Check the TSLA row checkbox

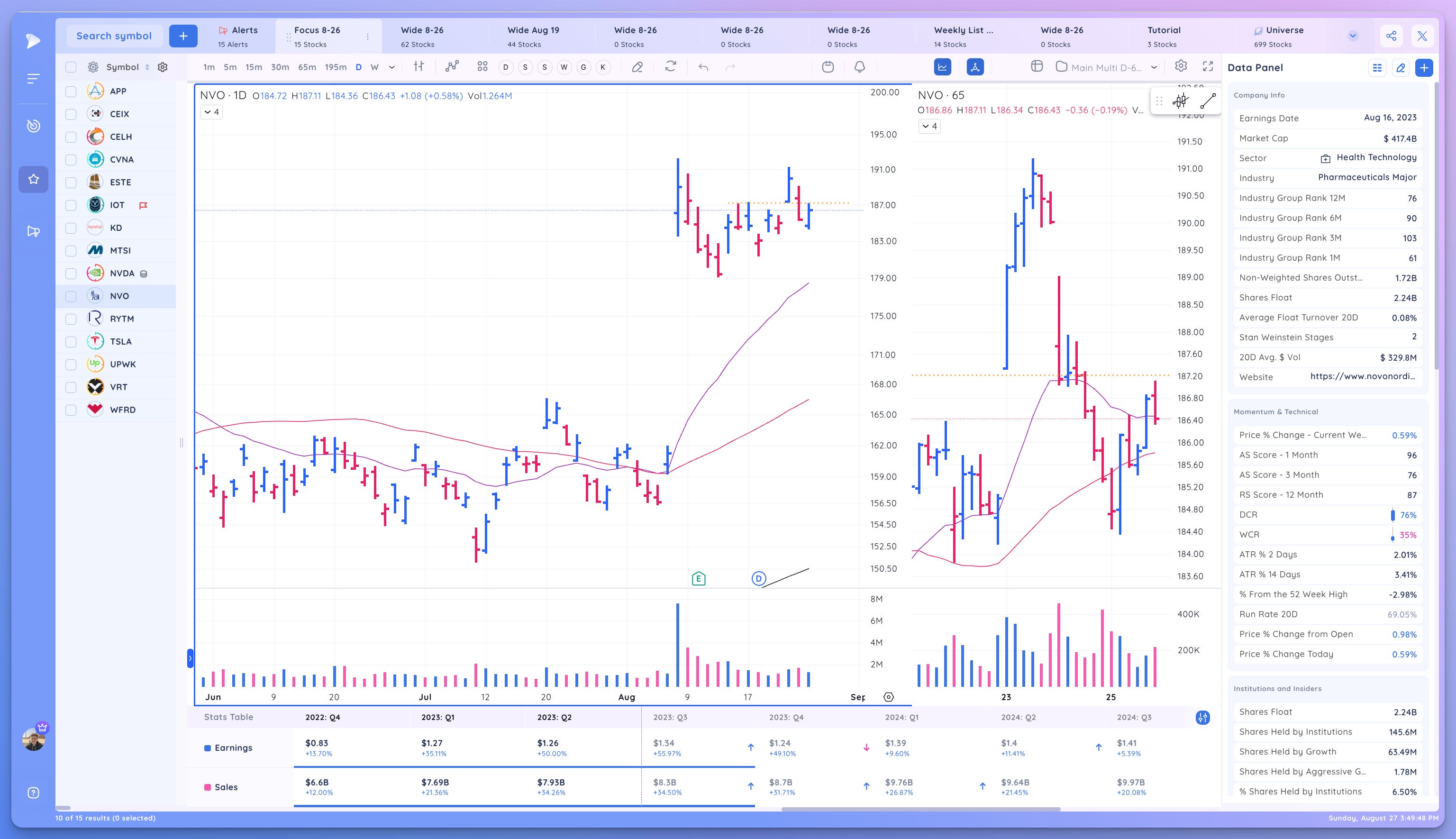(71, 342)
